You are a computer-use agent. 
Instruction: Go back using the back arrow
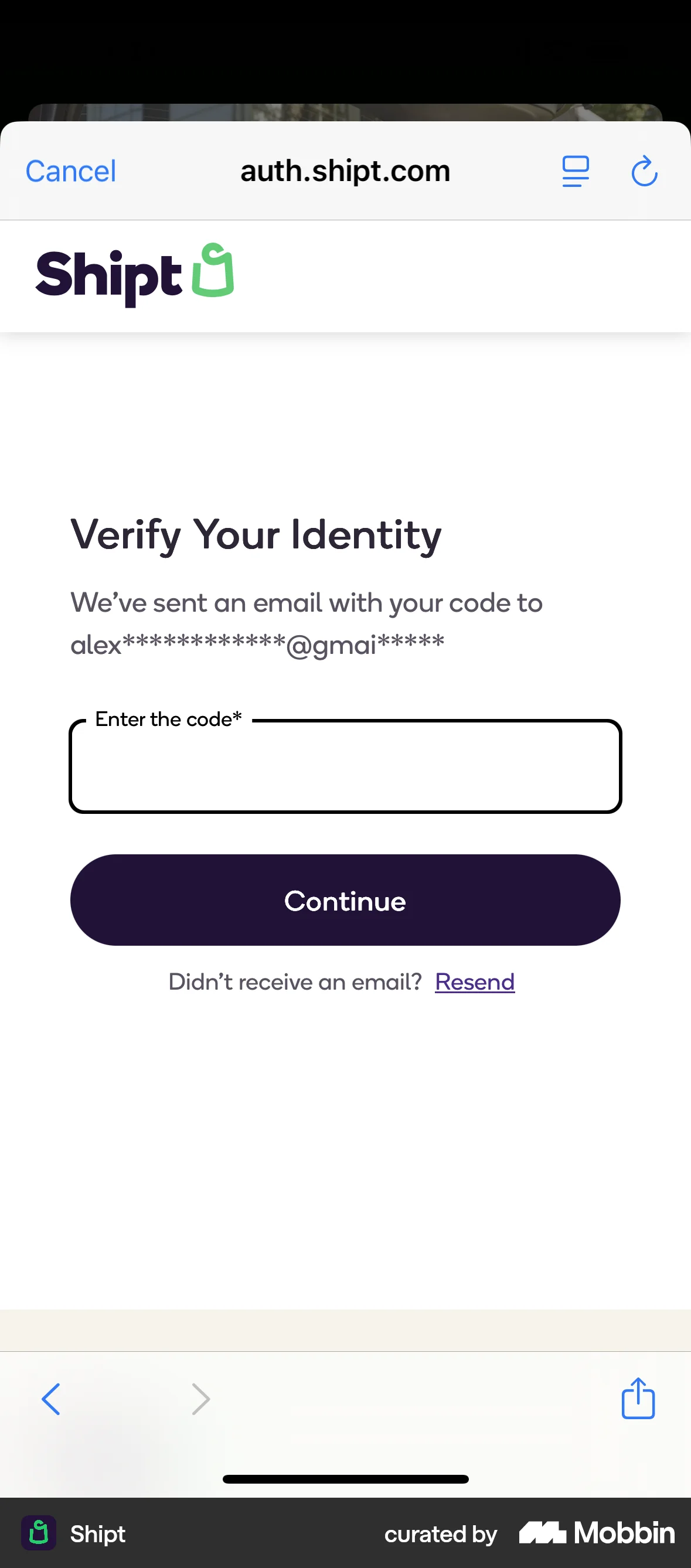[51, 1398]
